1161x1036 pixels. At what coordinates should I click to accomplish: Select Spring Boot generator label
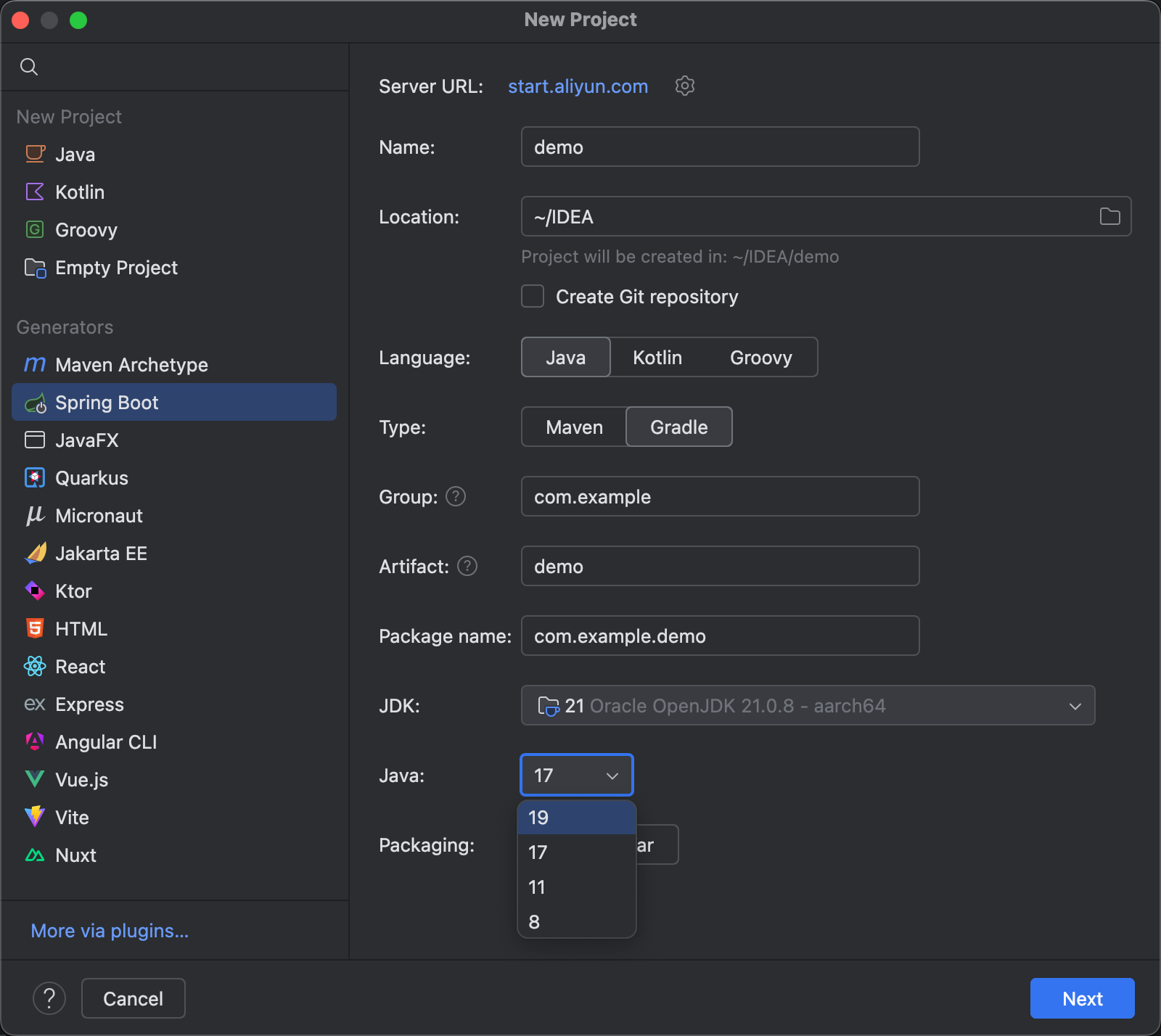tap(107, 403)
